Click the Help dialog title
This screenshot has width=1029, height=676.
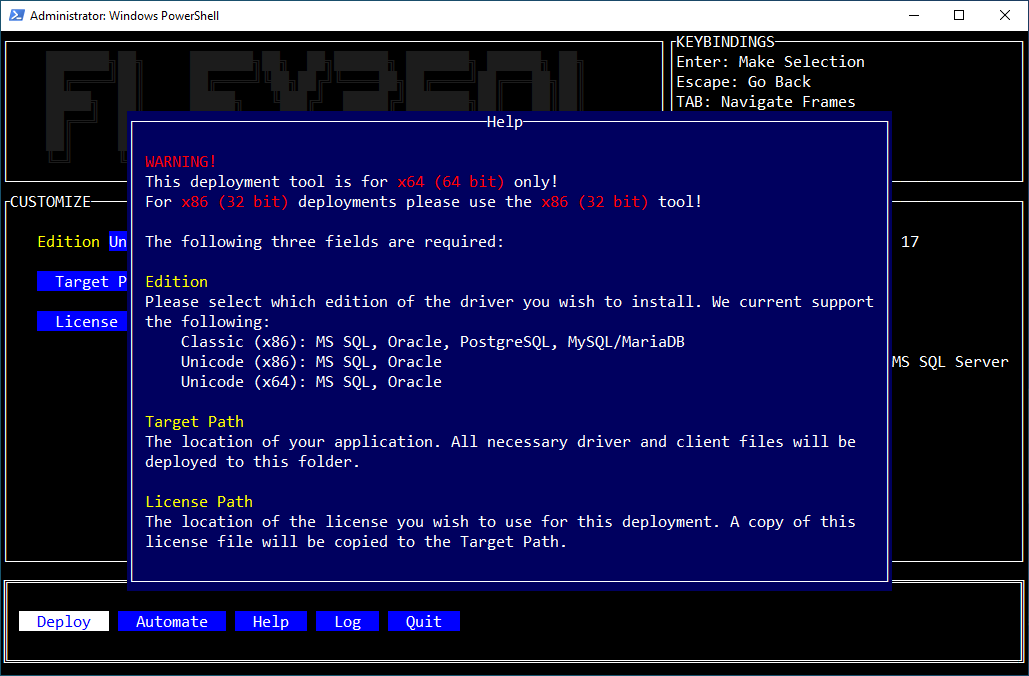pyautogui.click(x=504, y=122)
